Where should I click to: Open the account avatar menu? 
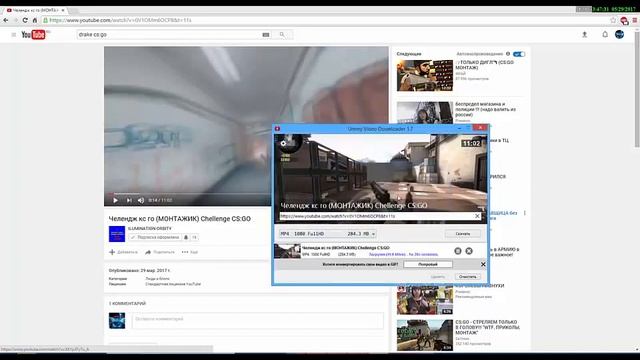point(620,35)
